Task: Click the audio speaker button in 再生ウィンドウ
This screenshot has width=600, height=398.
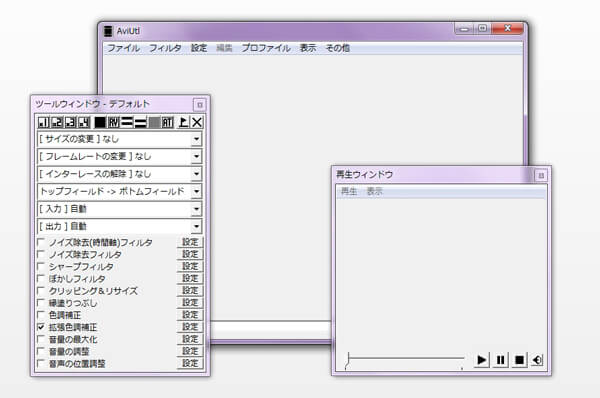Action: pyautogui.click(x=537, y=360)
